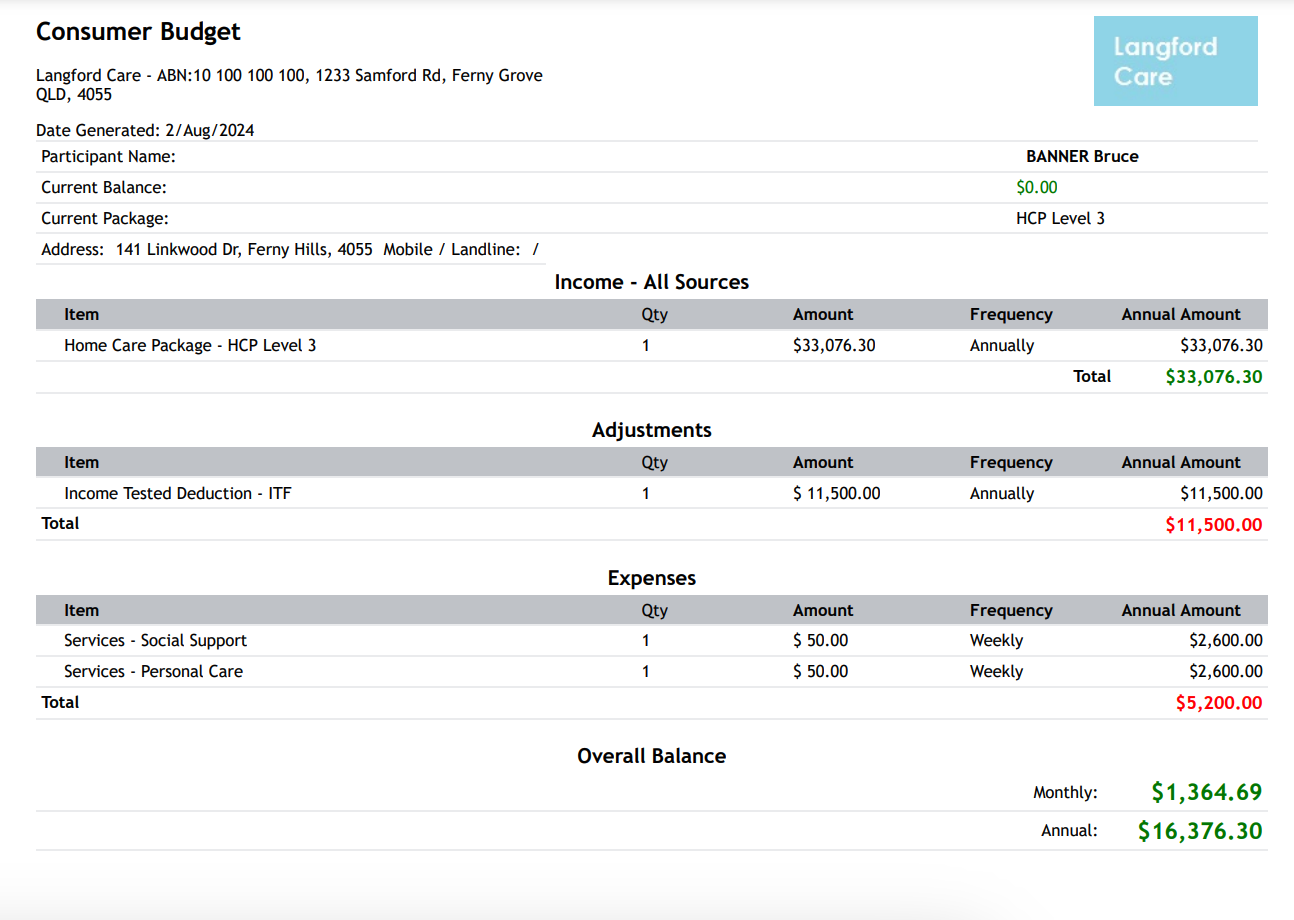Click the Date Generated line
Screen dimensions: 1294x920
145,130
